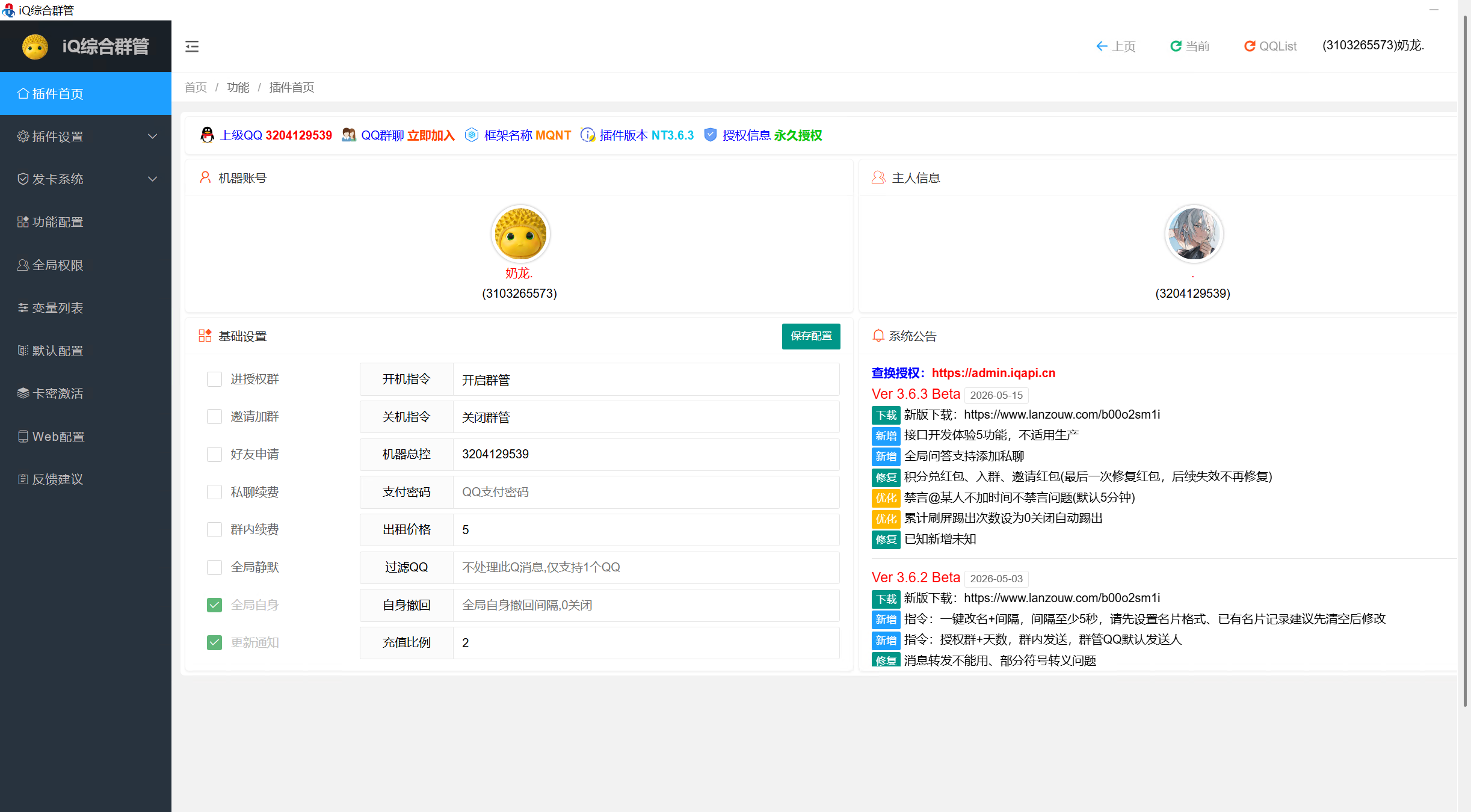
Task: Click the user icon beside 主人信息
Action: (878, 177)
